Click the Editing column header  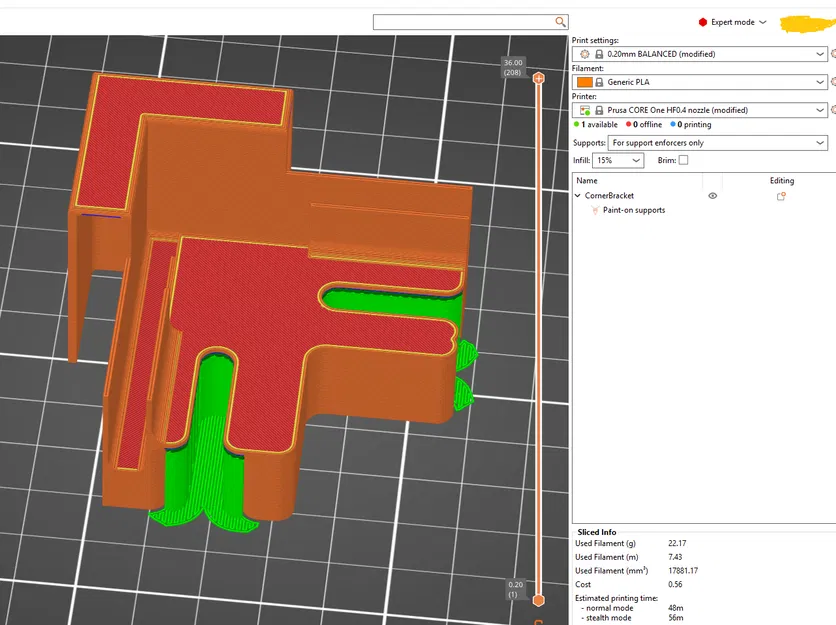pyautogui.click(x=782, y=181)
